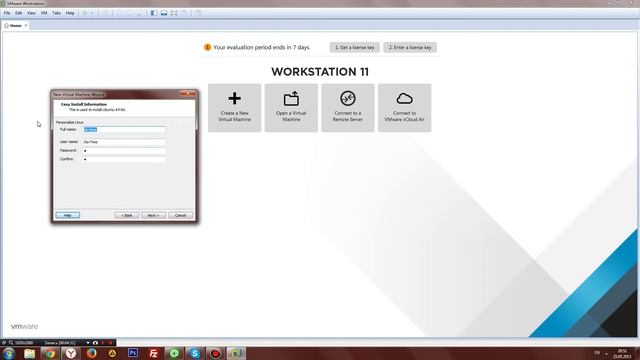This screenshot has height=360, width=640.
Task: Click the Cancel button in wizard
Action: point(180,215)
